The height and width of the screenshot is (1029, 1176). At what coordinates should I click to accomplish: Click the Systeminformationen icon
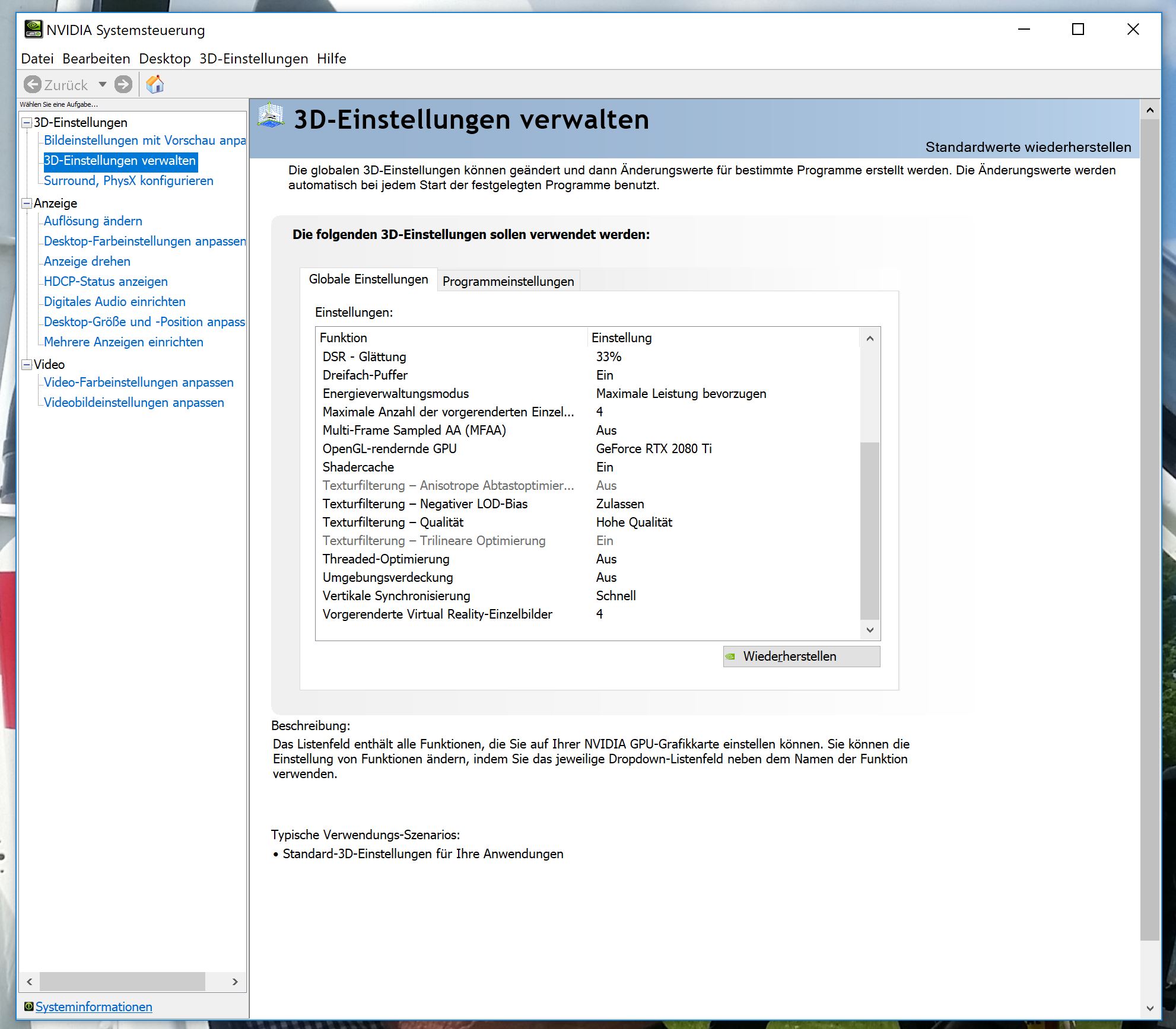28,1006
